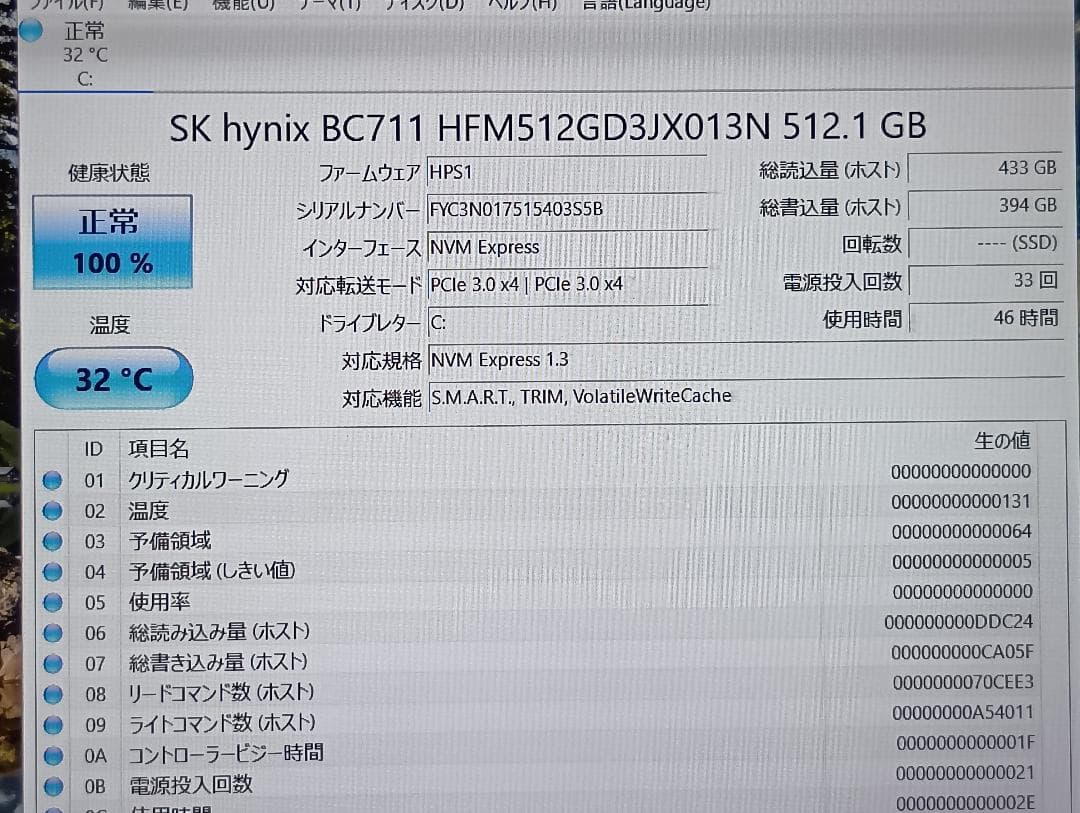Click the 総読込量 (ホスト) label

tap(830, 169)
